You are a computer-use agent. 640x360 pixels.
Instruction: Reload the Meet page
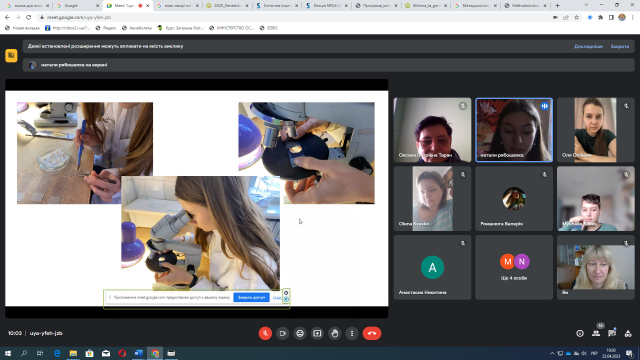(29, 18)
